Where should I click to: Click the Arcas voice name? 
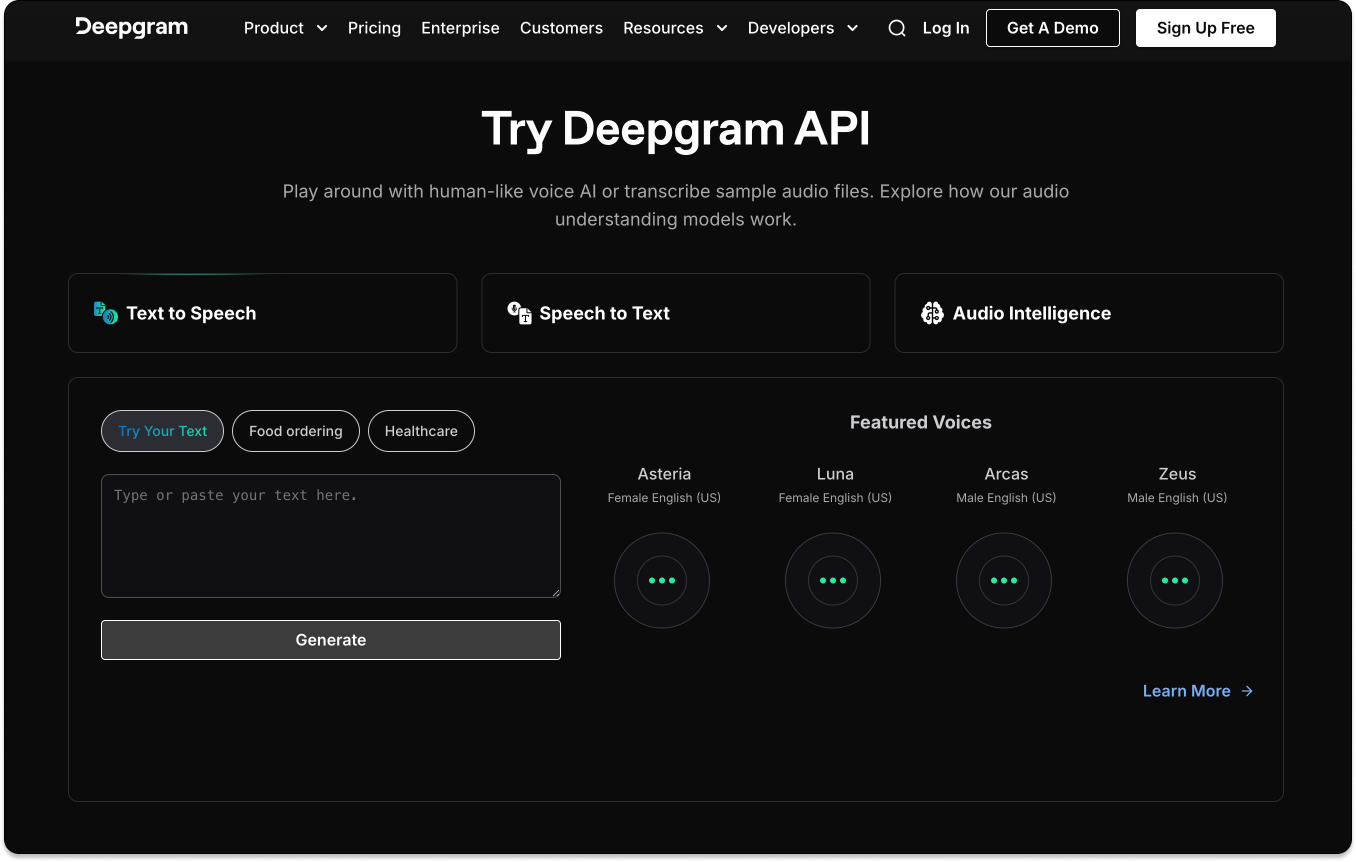1006,474
